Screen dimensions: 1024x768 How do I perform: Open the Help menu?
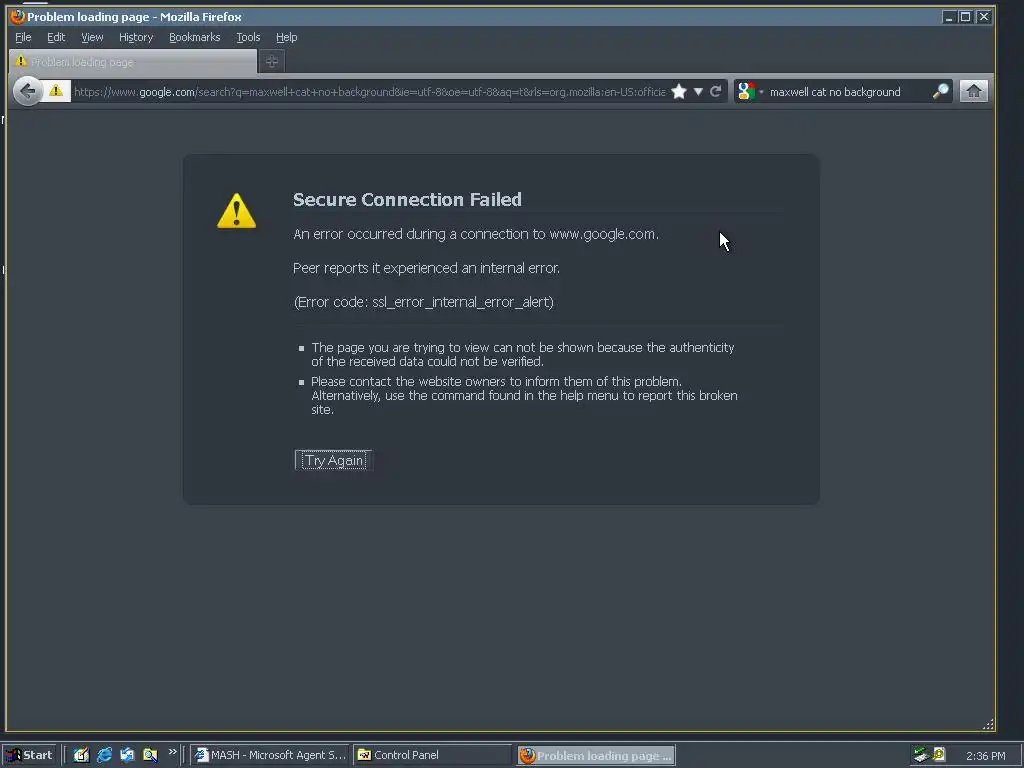click(286, 37)
